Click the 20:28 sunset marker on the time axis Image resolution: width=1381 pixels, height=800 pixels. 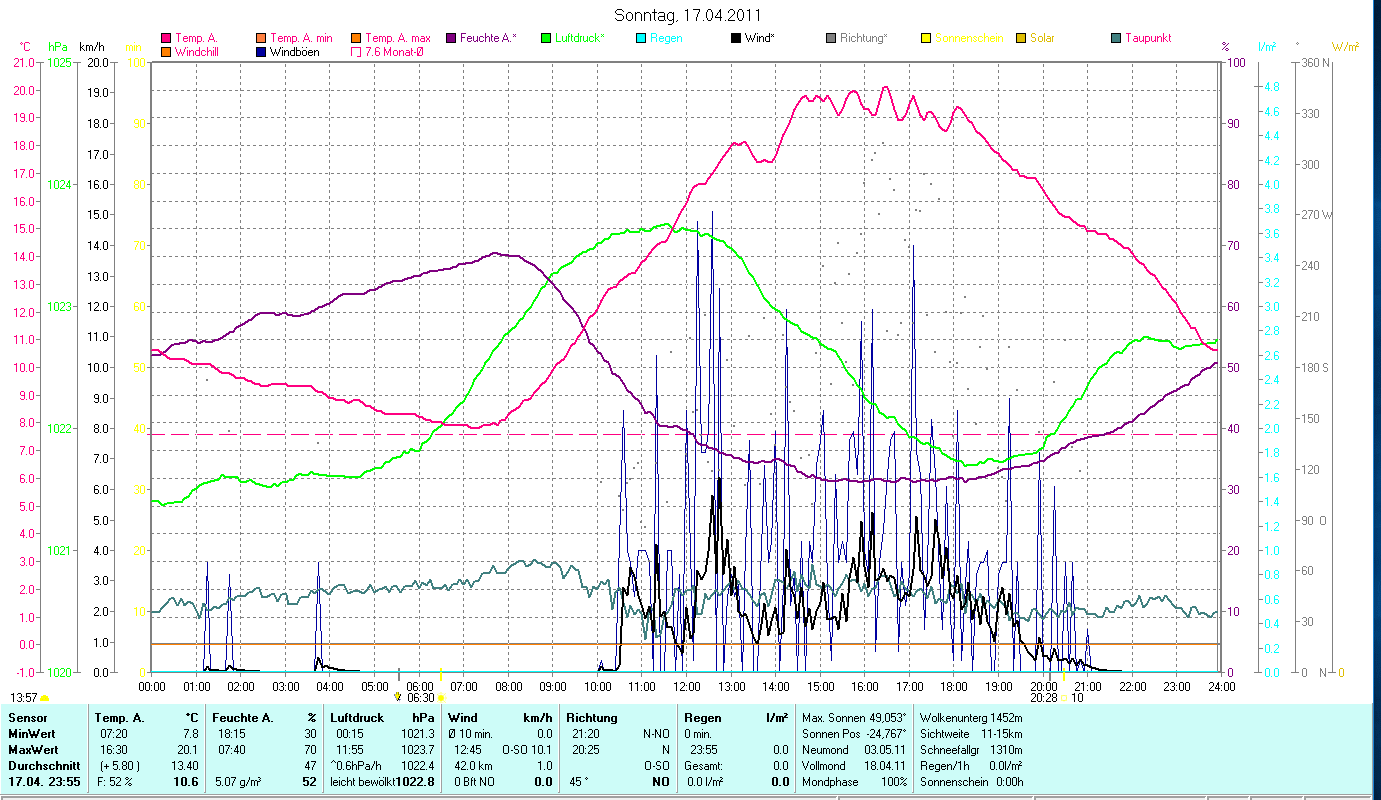(1045, 698)
